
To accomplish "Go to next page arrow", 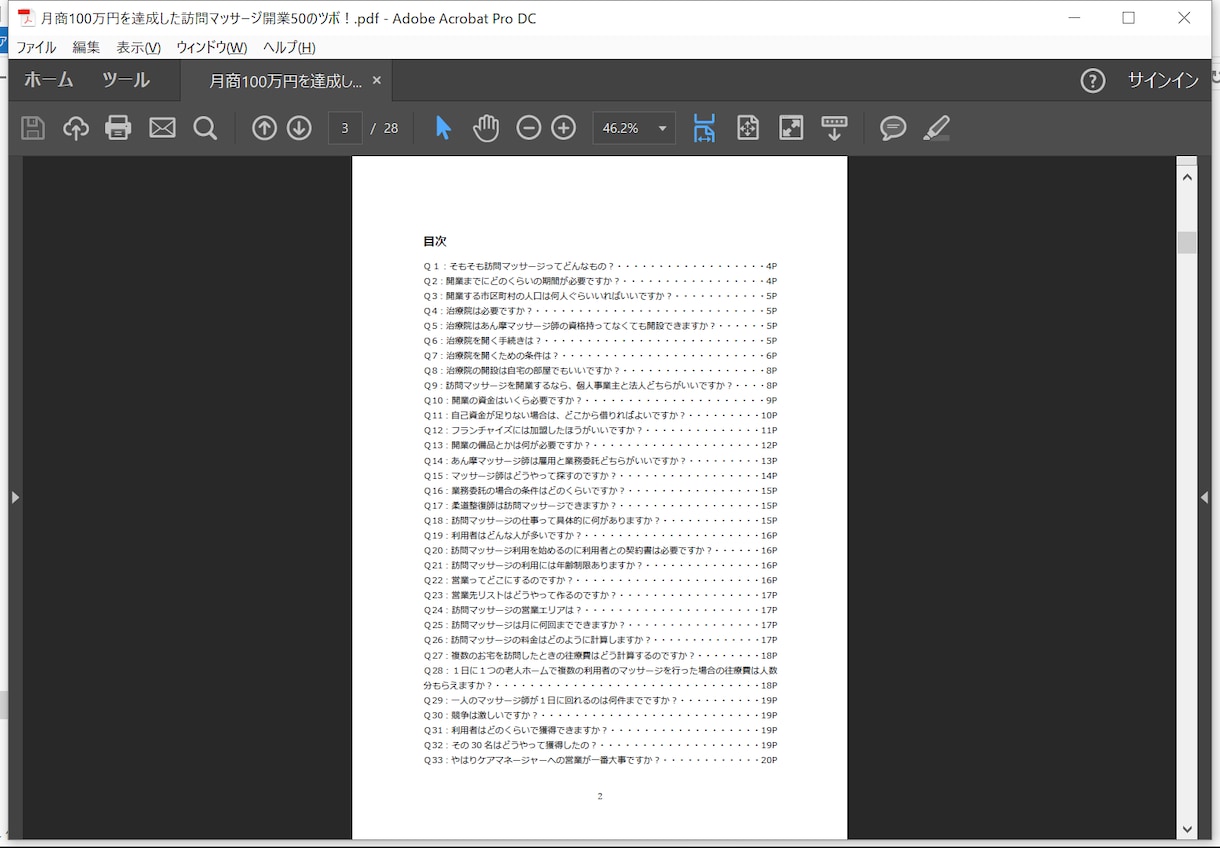I will 299,128.
